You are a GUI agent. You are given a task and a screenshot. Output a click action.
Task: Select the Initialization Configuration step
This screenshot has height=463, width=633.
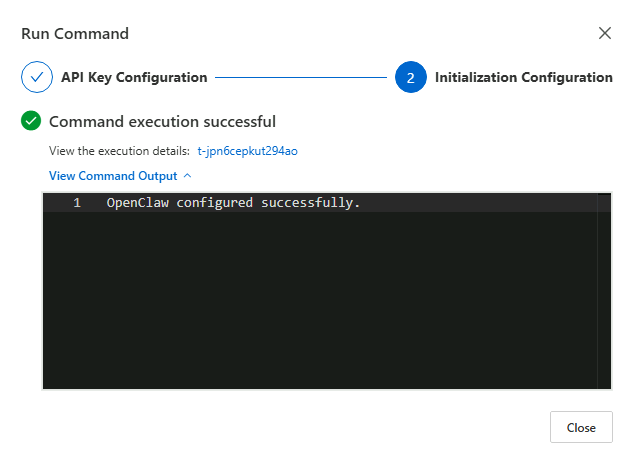tap(523, 77)
